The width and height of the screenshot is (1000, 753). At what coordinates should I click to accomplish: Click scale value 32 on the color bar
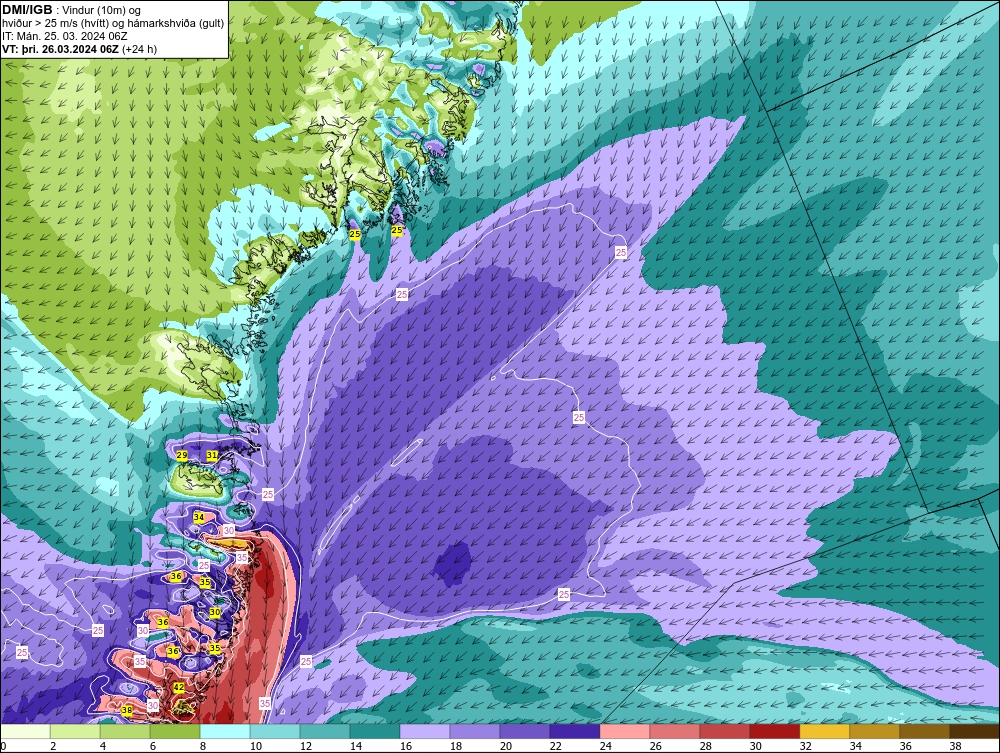tap(805, 746)
